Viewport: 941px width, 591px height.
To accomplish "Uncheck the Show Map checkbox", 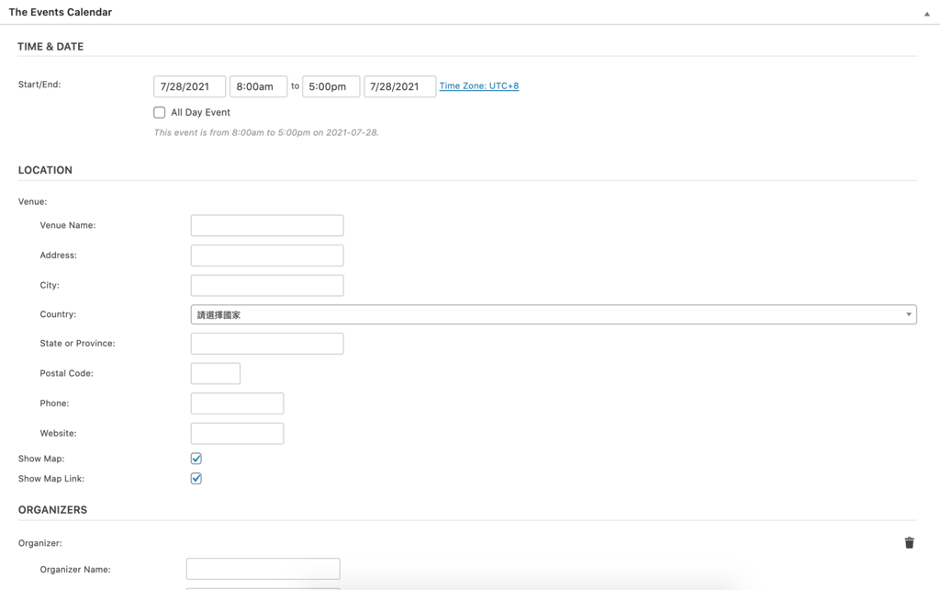I will click(x=196, y=458).
